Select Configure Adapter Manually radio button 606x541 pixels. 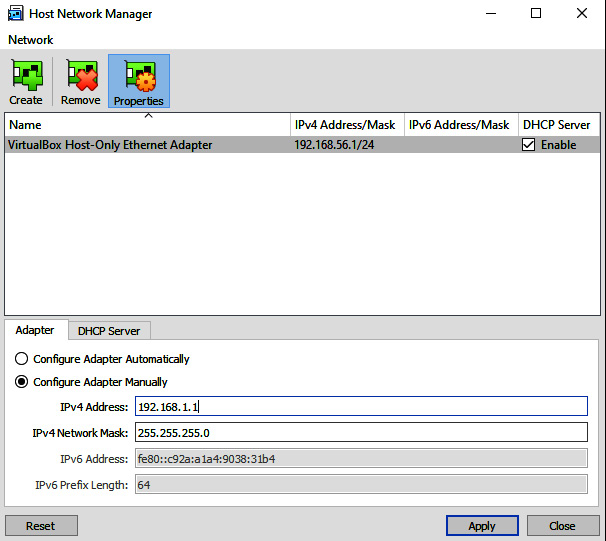[21, 382]
